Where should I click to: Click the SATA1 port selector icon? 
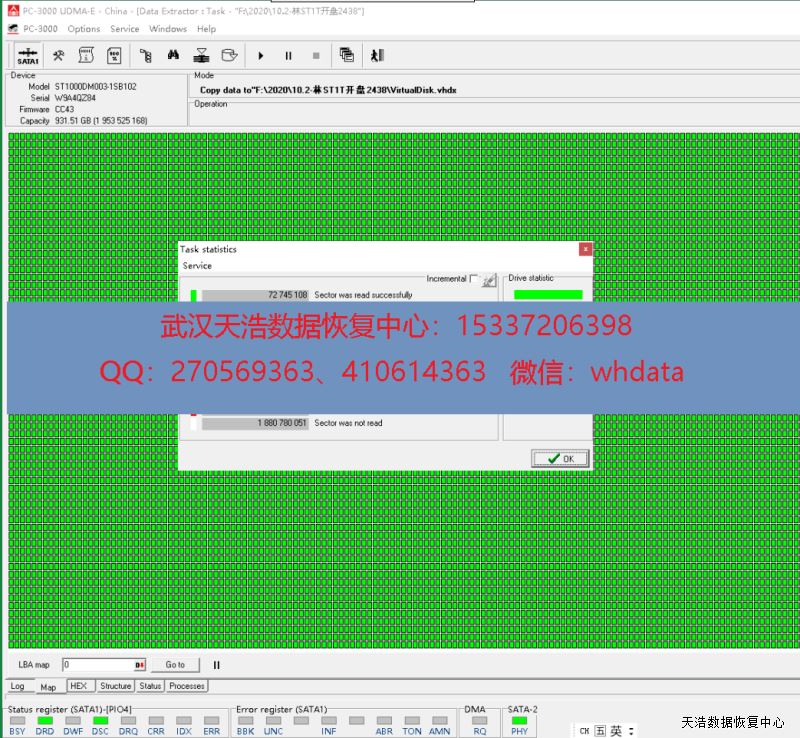click(27, 56)
